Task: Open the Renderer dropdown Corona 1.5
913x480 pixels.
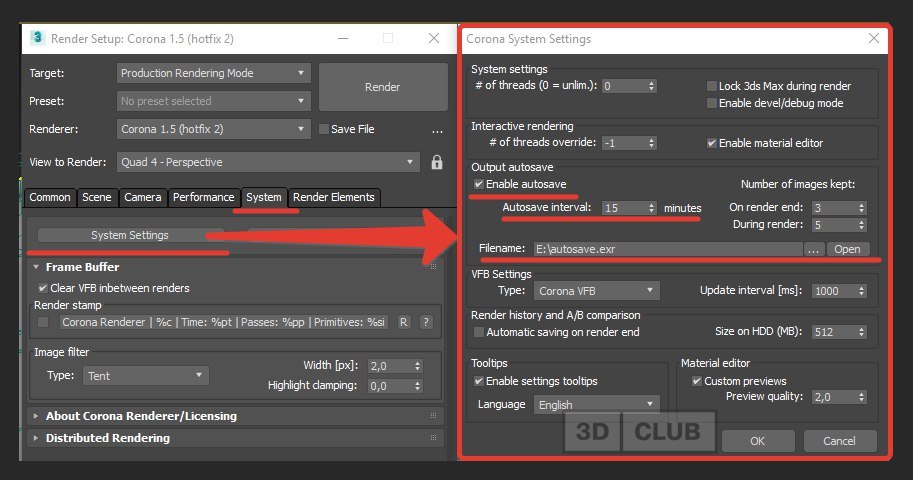Action: (213, 129)
